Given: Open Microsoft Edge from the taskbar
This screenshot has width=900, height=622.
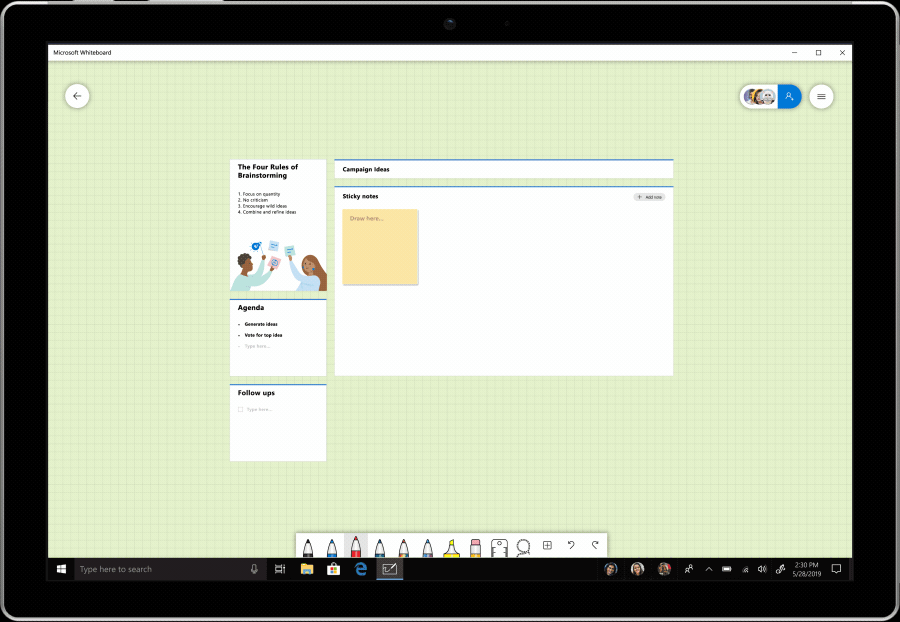Looking at the screenshot, I should (360, 569).
